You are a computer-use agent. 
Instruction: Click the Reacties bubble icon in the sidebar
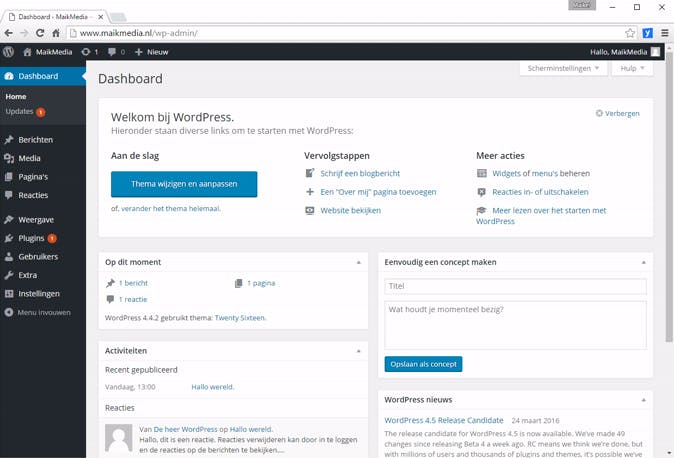click(9, 195)
